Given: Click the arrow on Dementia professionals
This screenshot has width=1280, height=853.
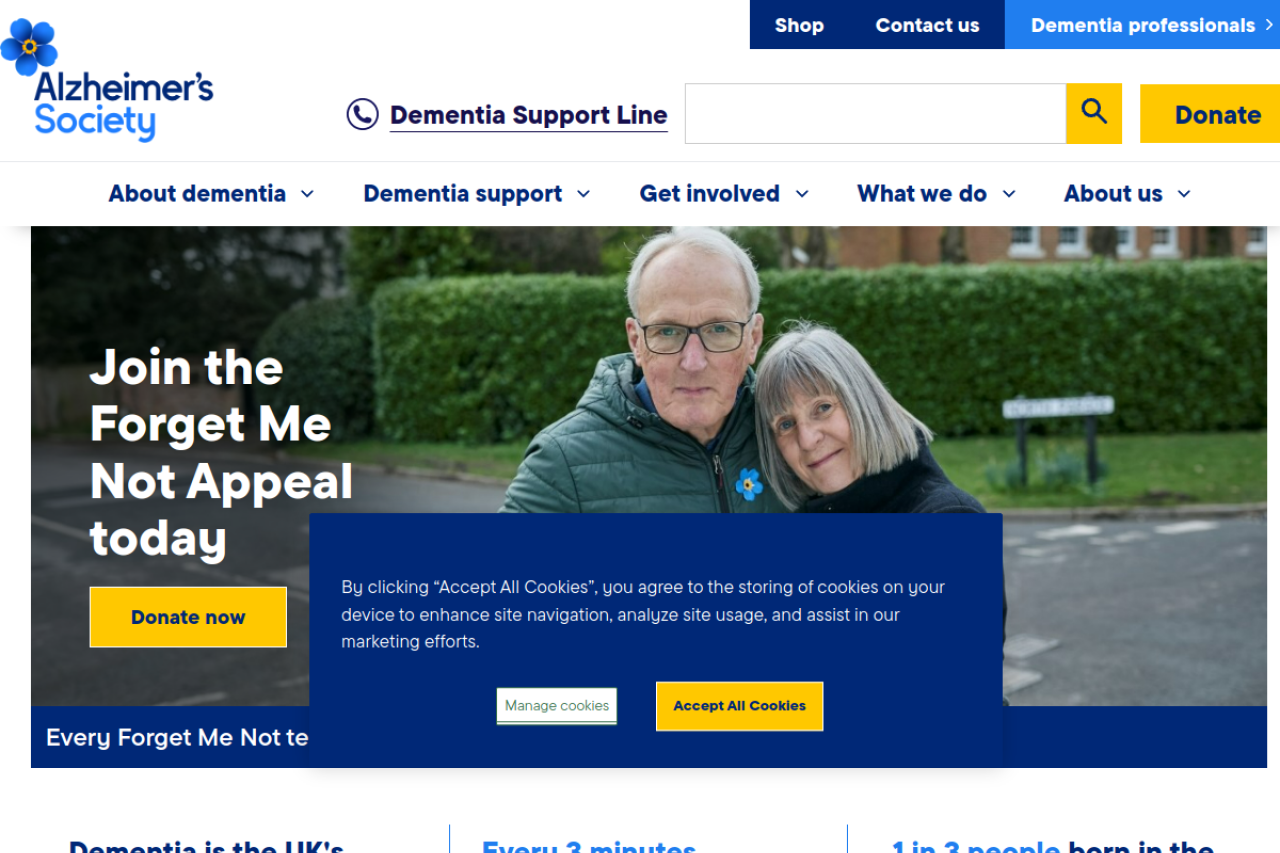Looking at the screenshot, I should [1269, 25].
